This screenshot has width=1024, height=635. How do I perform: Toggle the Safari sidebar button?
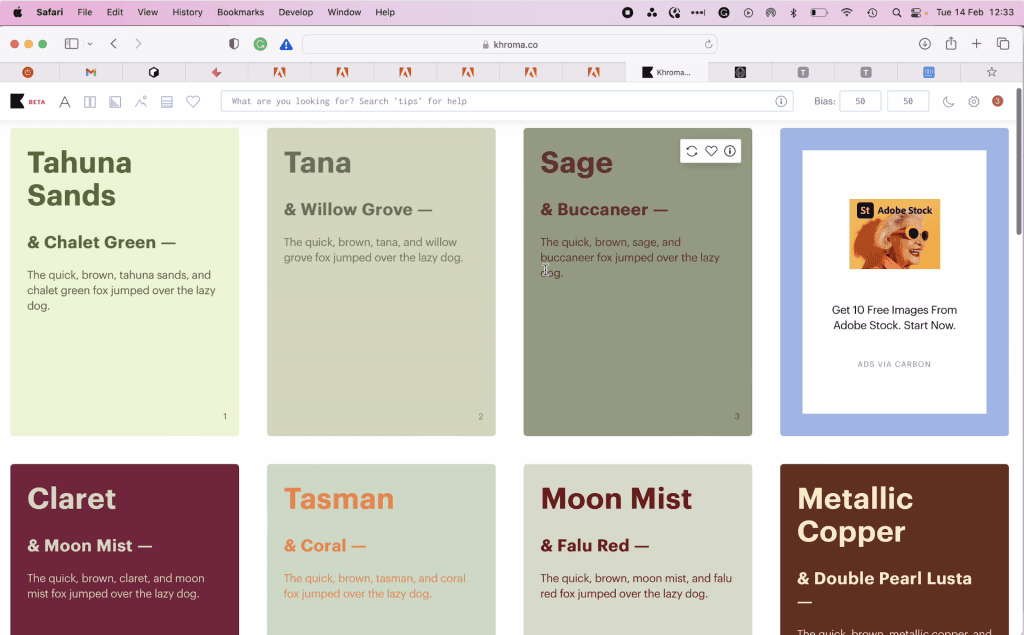(x=71, y=44)
